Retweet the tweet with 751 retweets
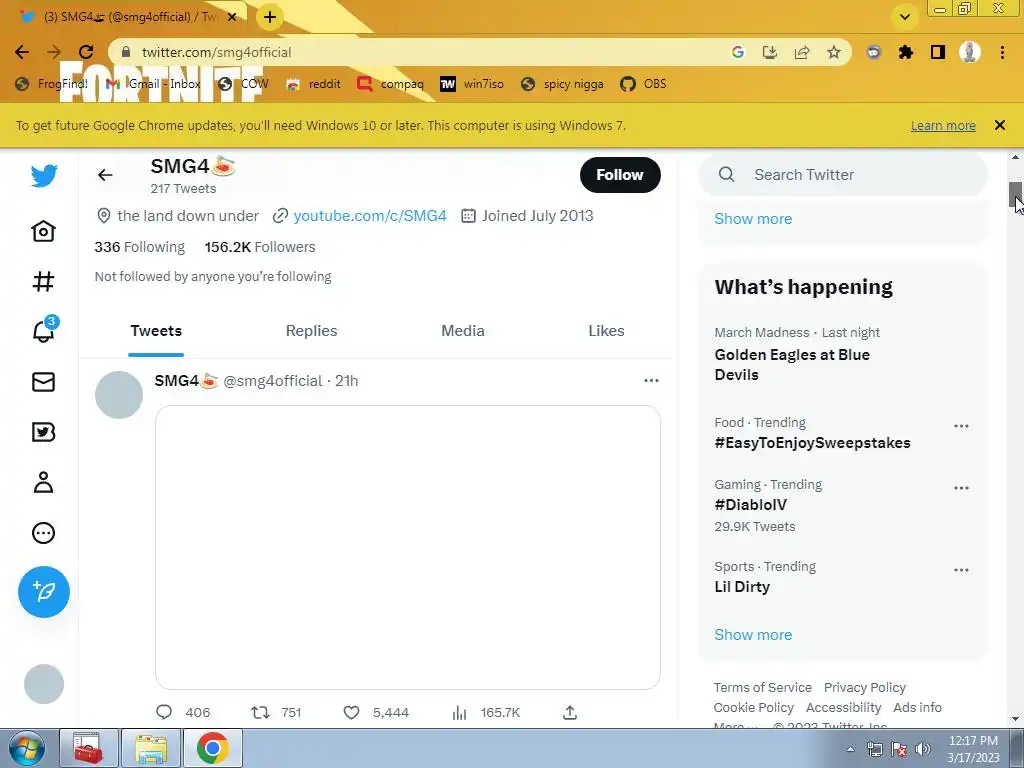 276,712
